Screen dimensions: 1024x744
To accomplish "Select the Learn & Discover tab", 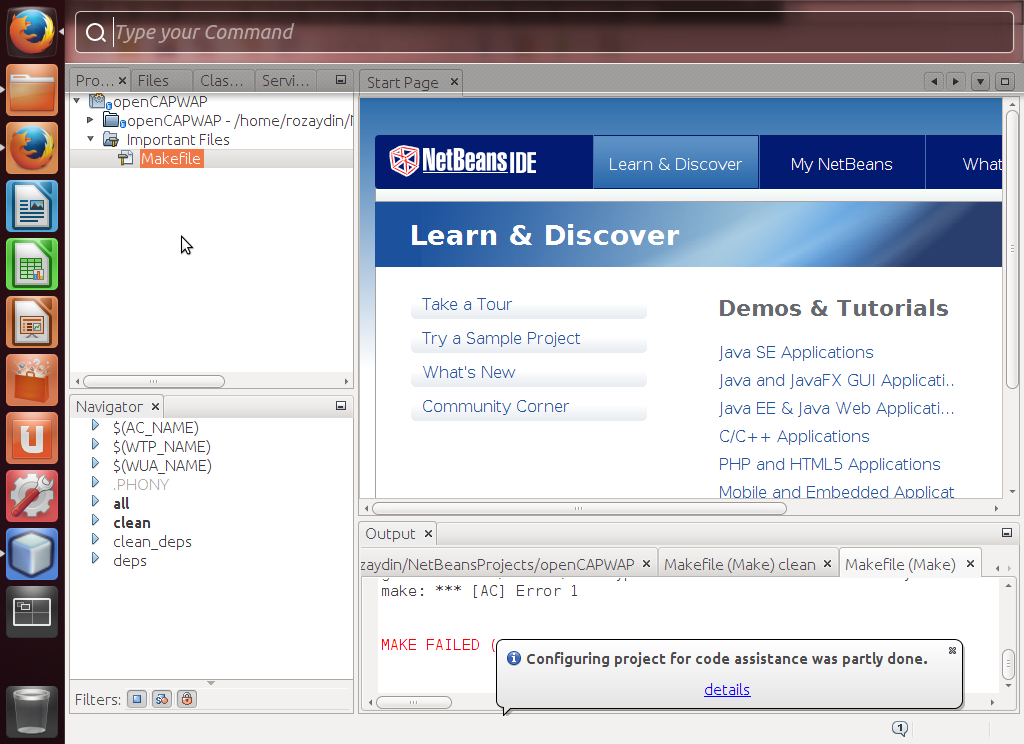I will pyautogui.click(x=675, y=164).
